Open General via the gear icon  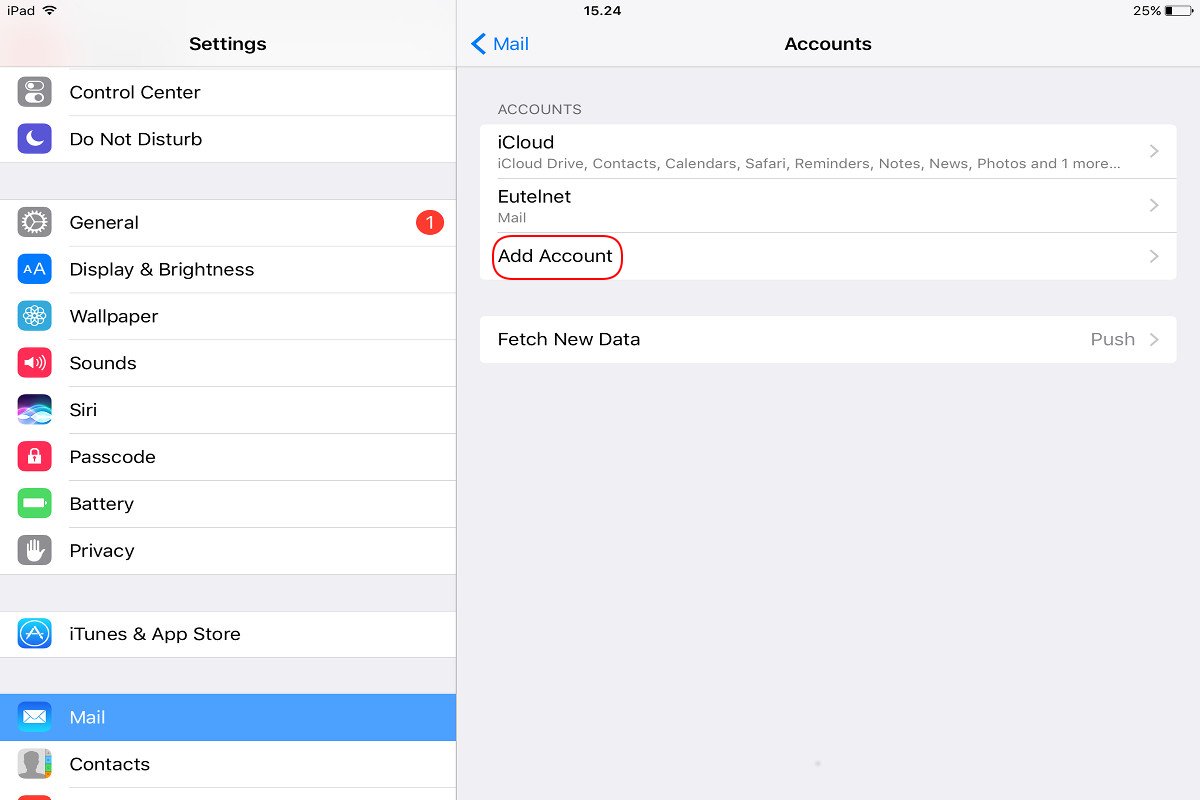click(35, 222)
